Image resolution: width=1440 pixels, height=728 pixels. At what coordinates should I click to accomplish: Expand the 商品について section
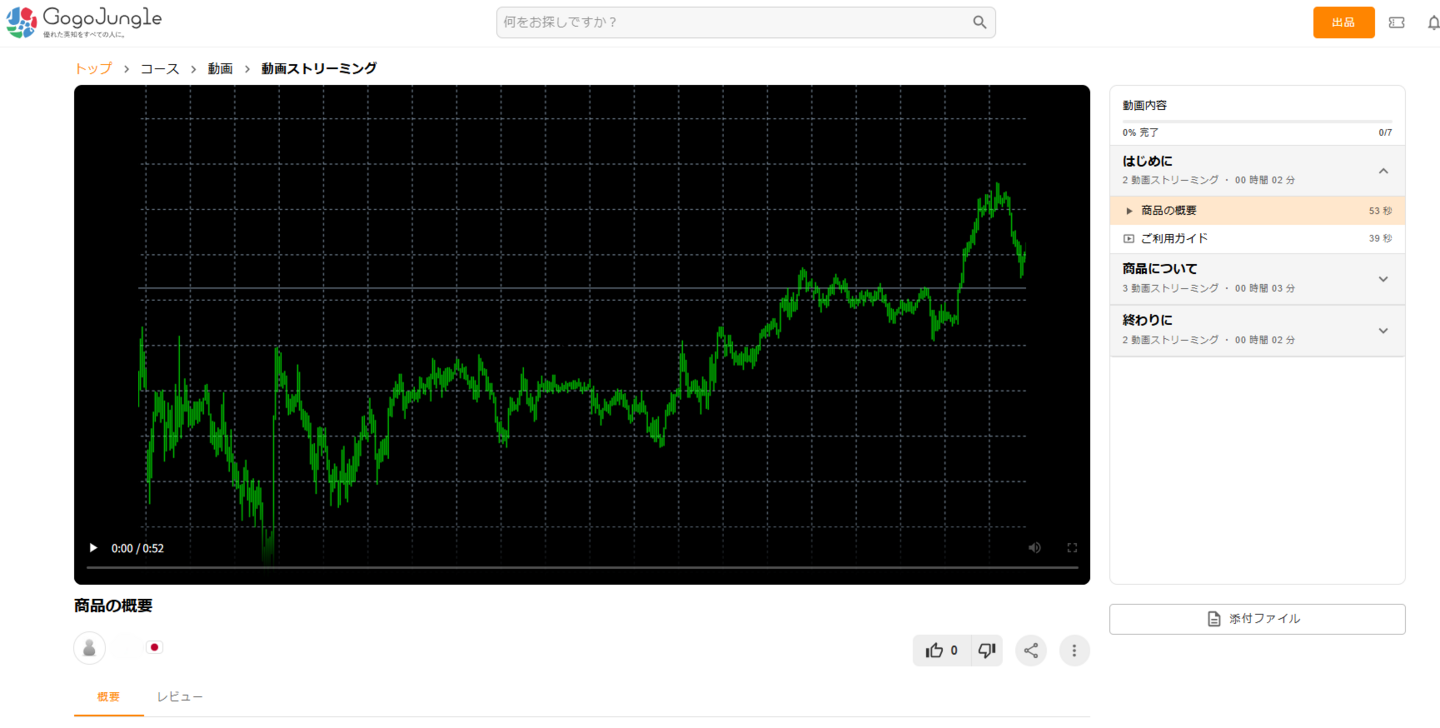[1383, 279]
